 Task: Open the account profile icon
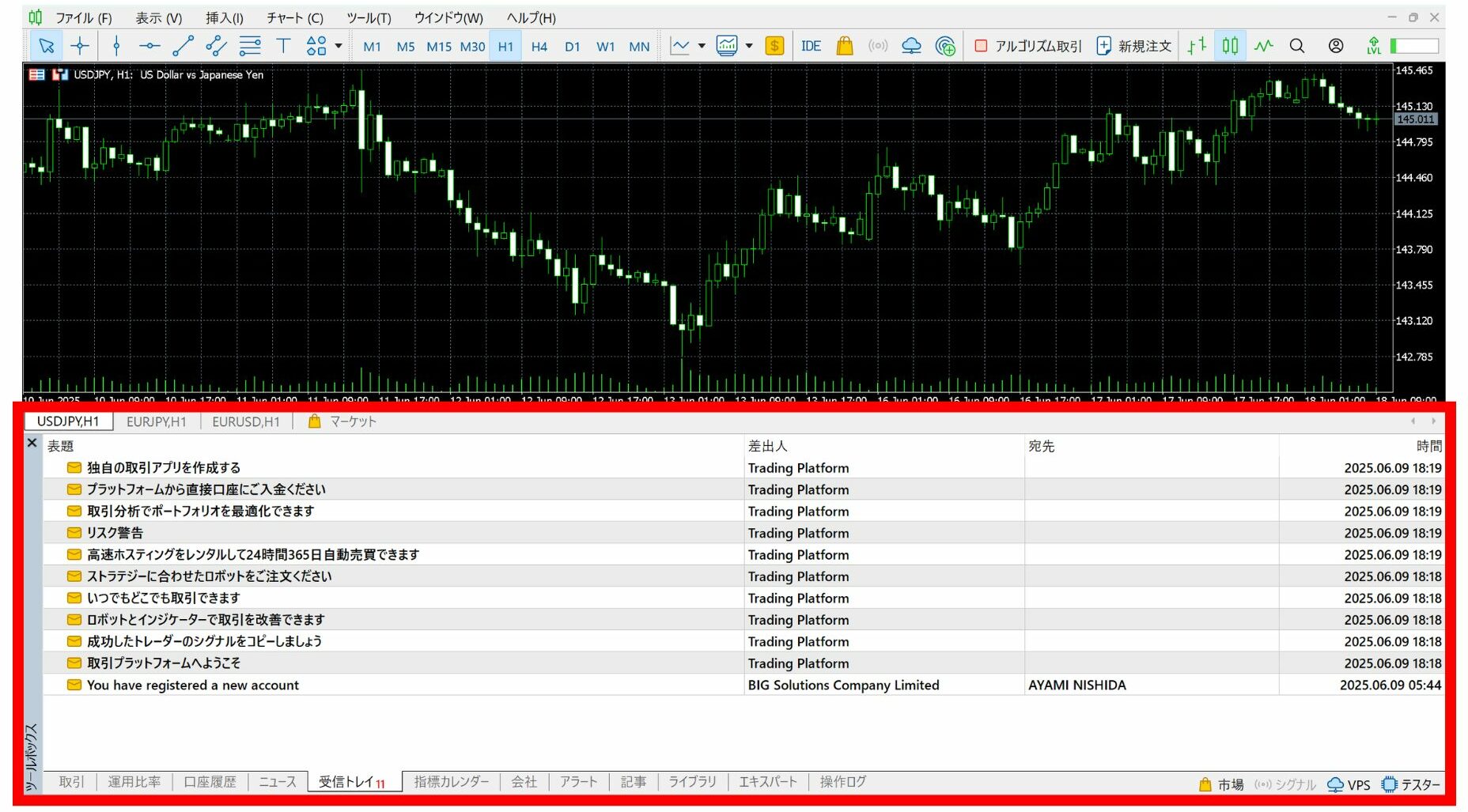tap(1336, 46)
